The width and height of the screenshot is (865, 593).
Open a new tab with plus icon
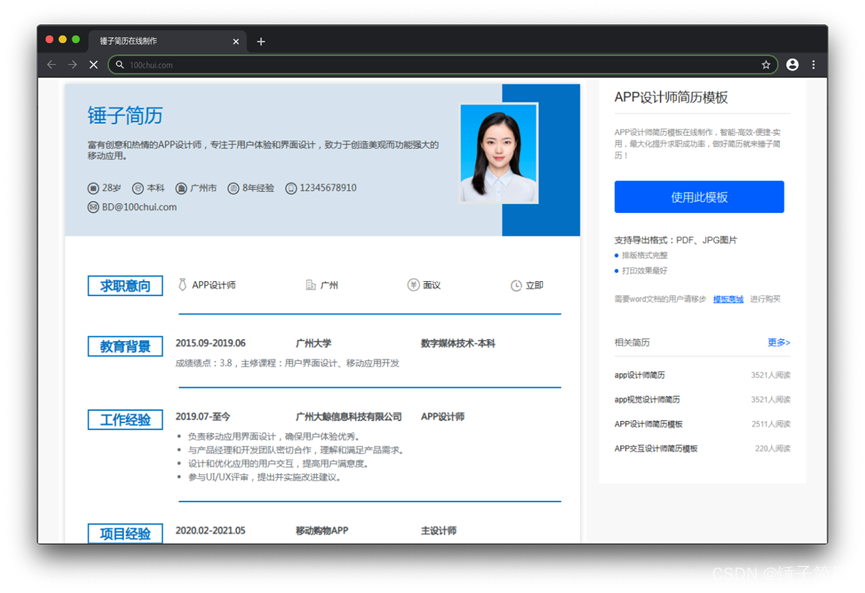[261, 41]
